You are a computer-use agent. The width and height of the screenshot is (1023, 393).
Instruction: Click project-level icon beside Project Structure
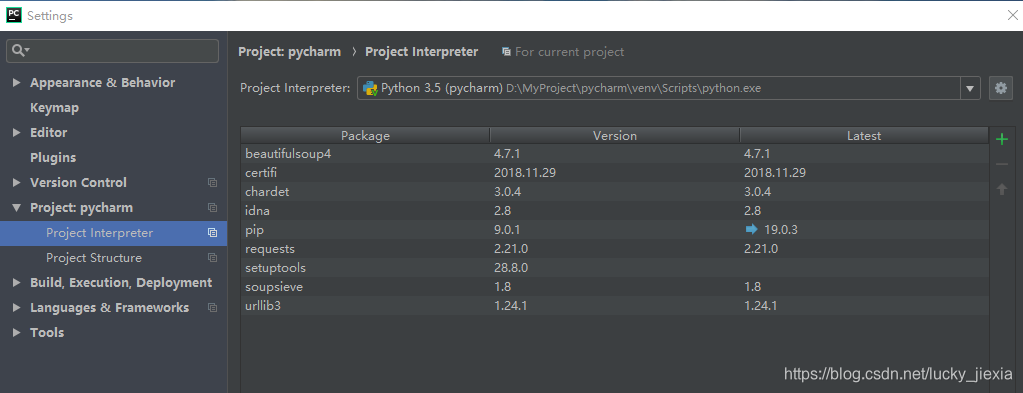tap(212, 258)
